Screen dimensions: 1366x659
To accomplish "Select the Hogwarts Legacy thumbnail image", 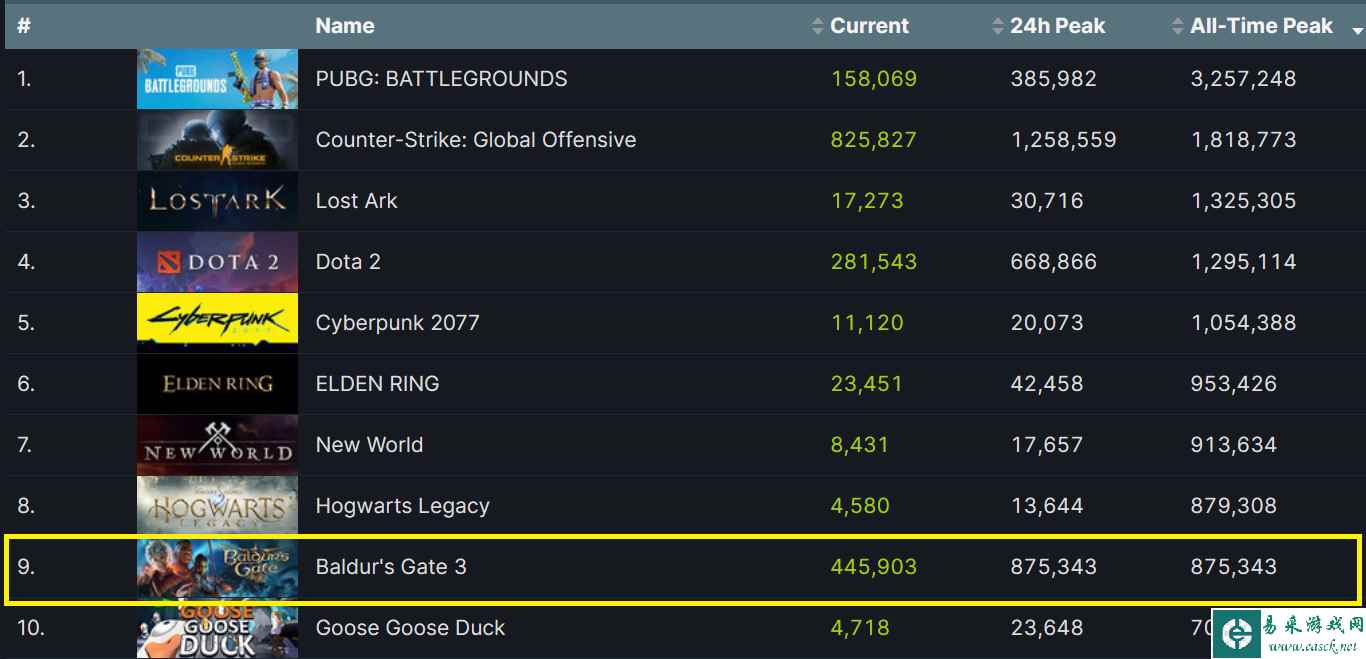I will (217, 506).
